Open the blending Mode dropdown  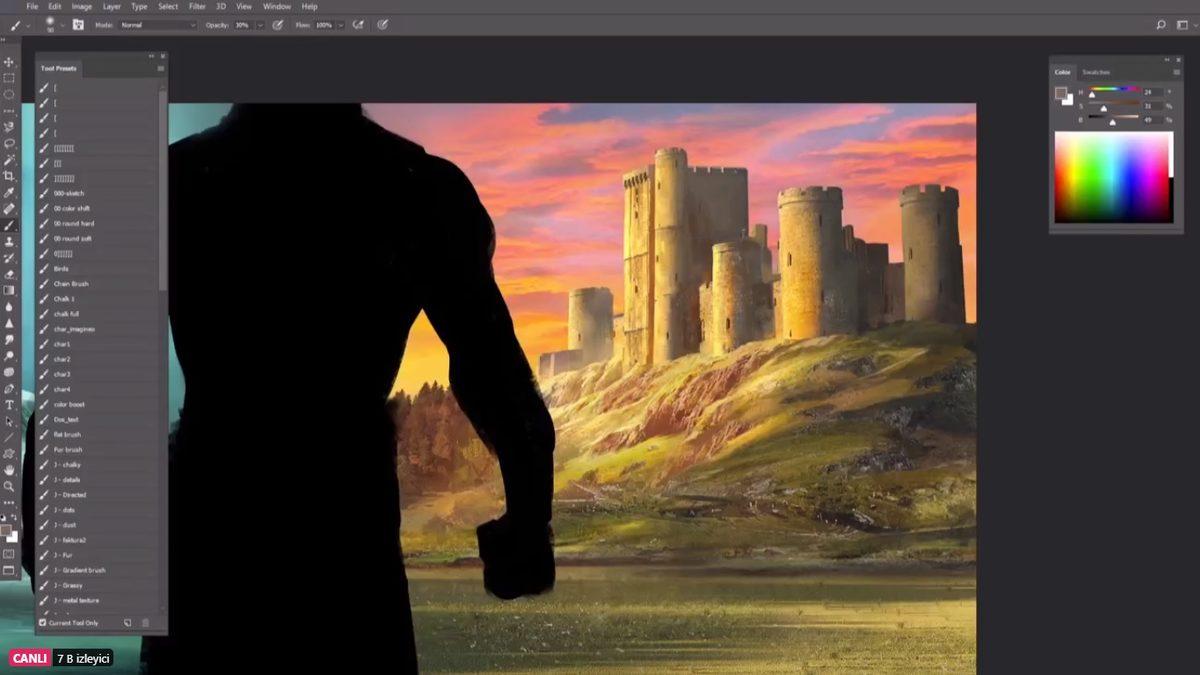click(158, 25)
